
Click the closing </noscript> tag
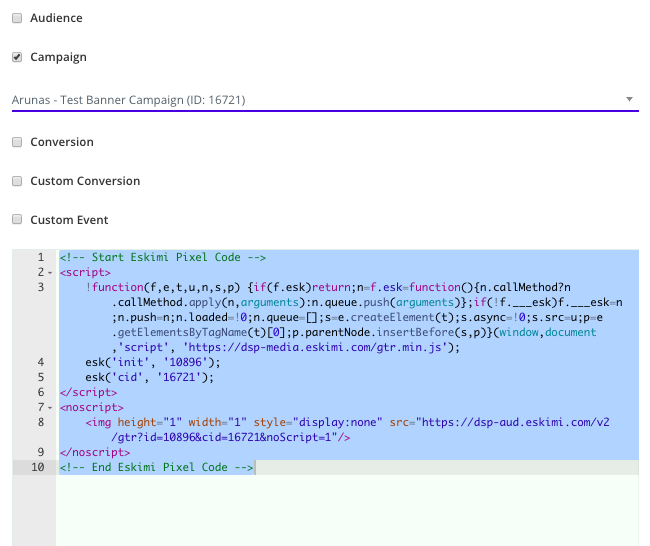click(x=95, y=452)
